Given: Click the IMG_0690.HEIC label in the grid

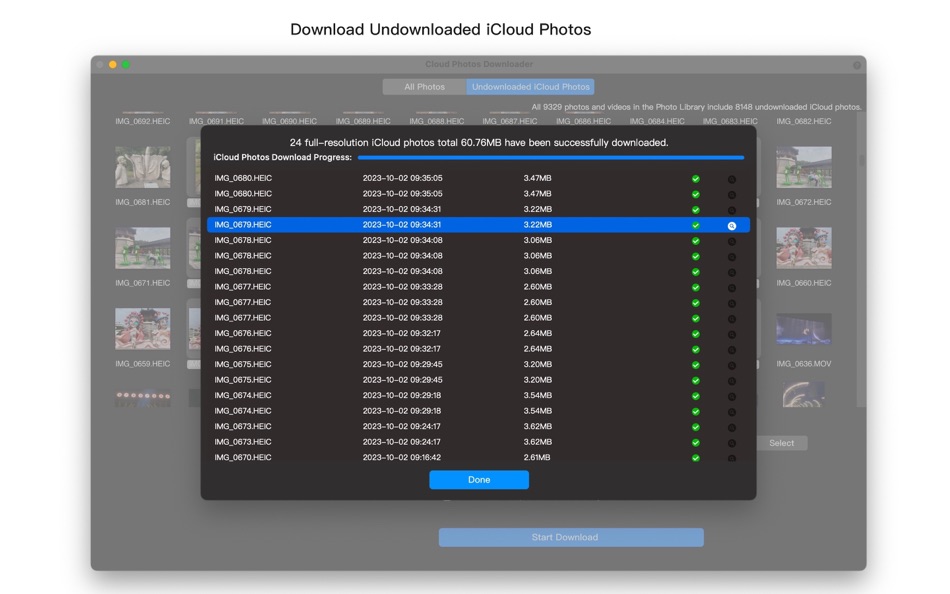Looking at the screenshot, I should click(290, 121).
